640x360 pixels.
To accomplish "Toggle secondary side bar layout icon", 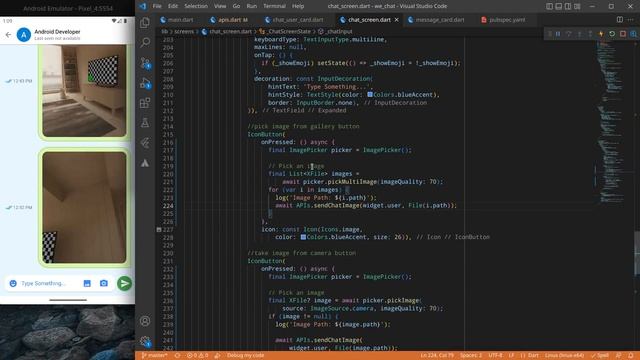I will tap(568, 6).
